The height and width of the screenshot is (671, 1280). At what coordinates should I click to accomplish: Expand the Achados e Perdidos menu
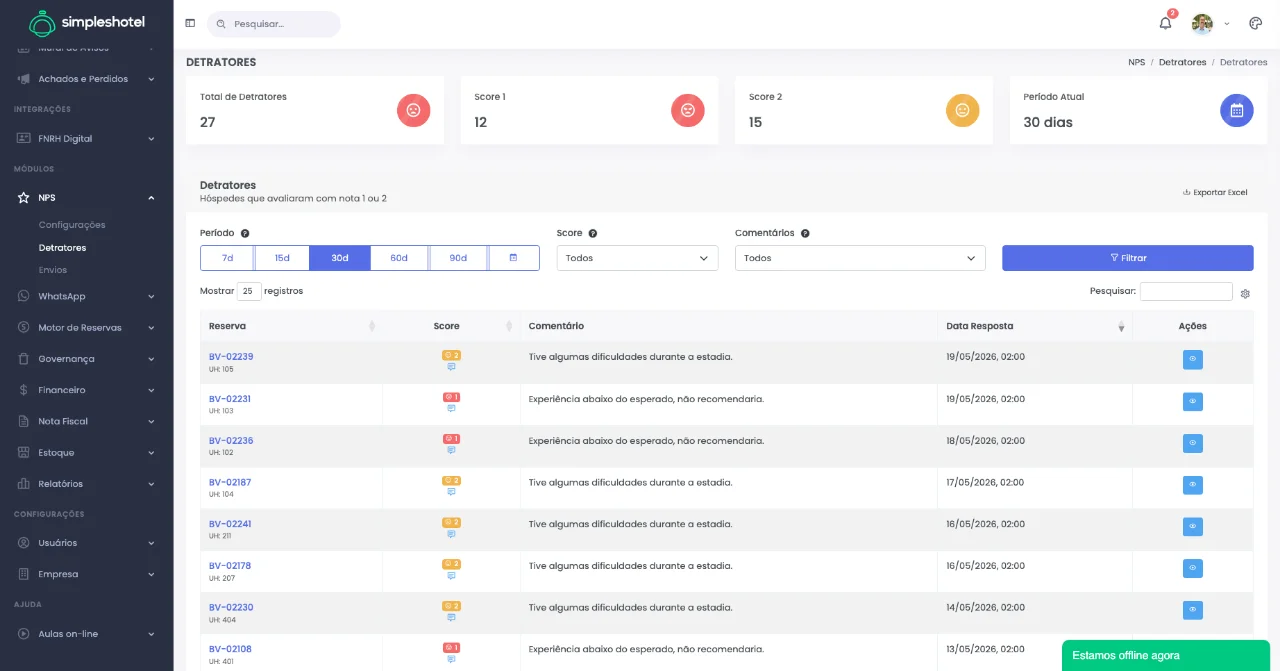click(x=86, y=79)
